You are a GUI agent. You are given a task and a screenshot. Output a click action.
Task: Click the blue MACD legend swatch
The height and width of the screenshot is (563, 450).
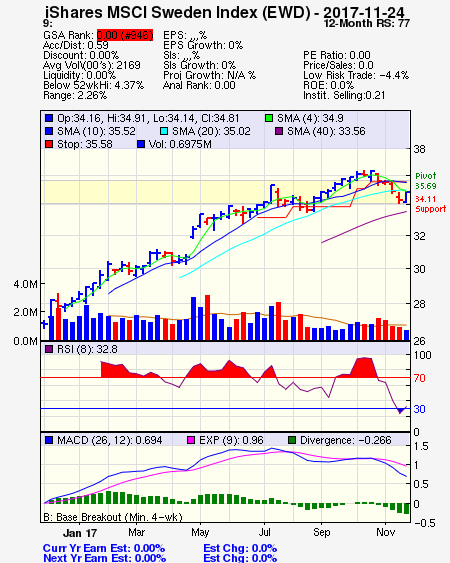49,440
